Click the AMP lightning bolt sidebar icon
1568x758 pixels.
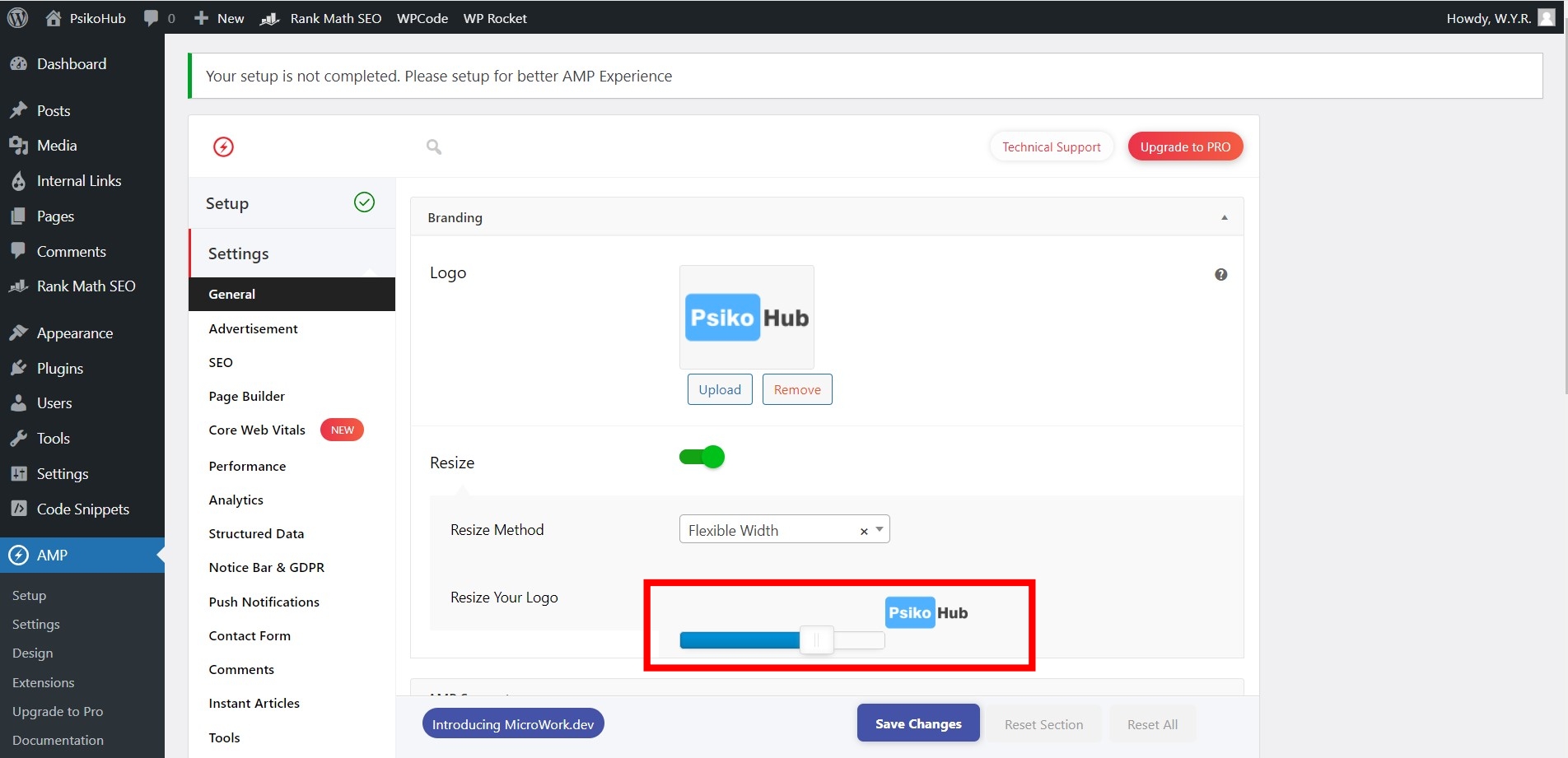point(18,556)
